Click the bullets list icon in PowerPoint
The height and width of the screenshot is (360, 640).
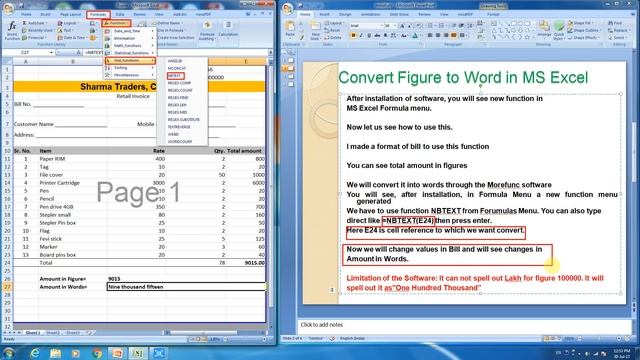coord(431,26)
